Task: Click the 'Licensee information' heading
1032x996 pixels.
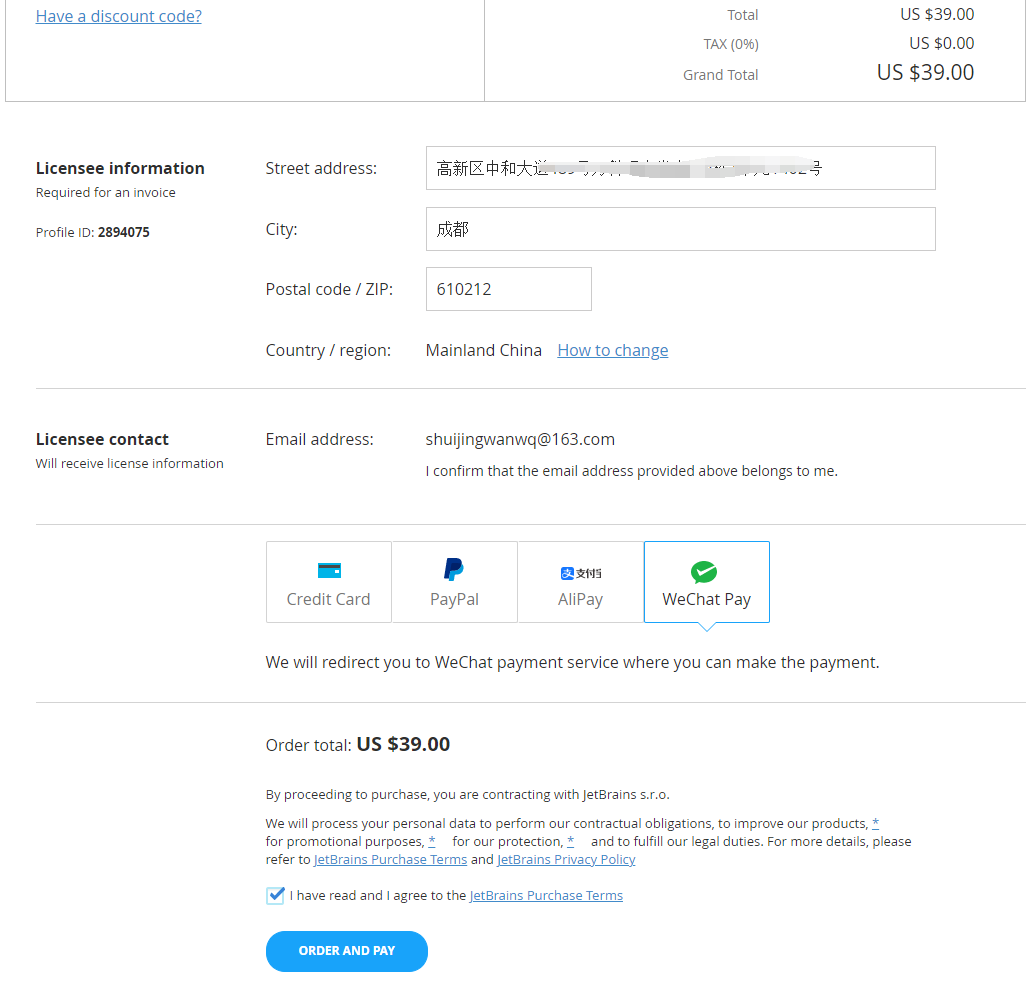Action: (x=120, y=169)
